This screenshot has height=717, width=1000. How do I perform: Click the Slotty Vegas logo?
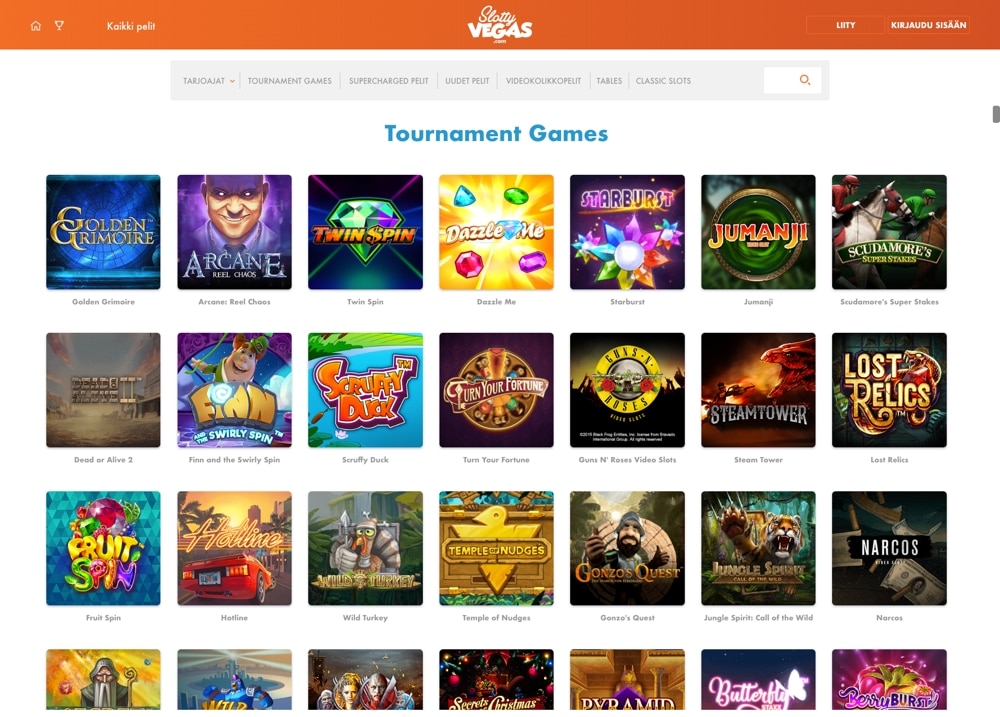point(499,25)
